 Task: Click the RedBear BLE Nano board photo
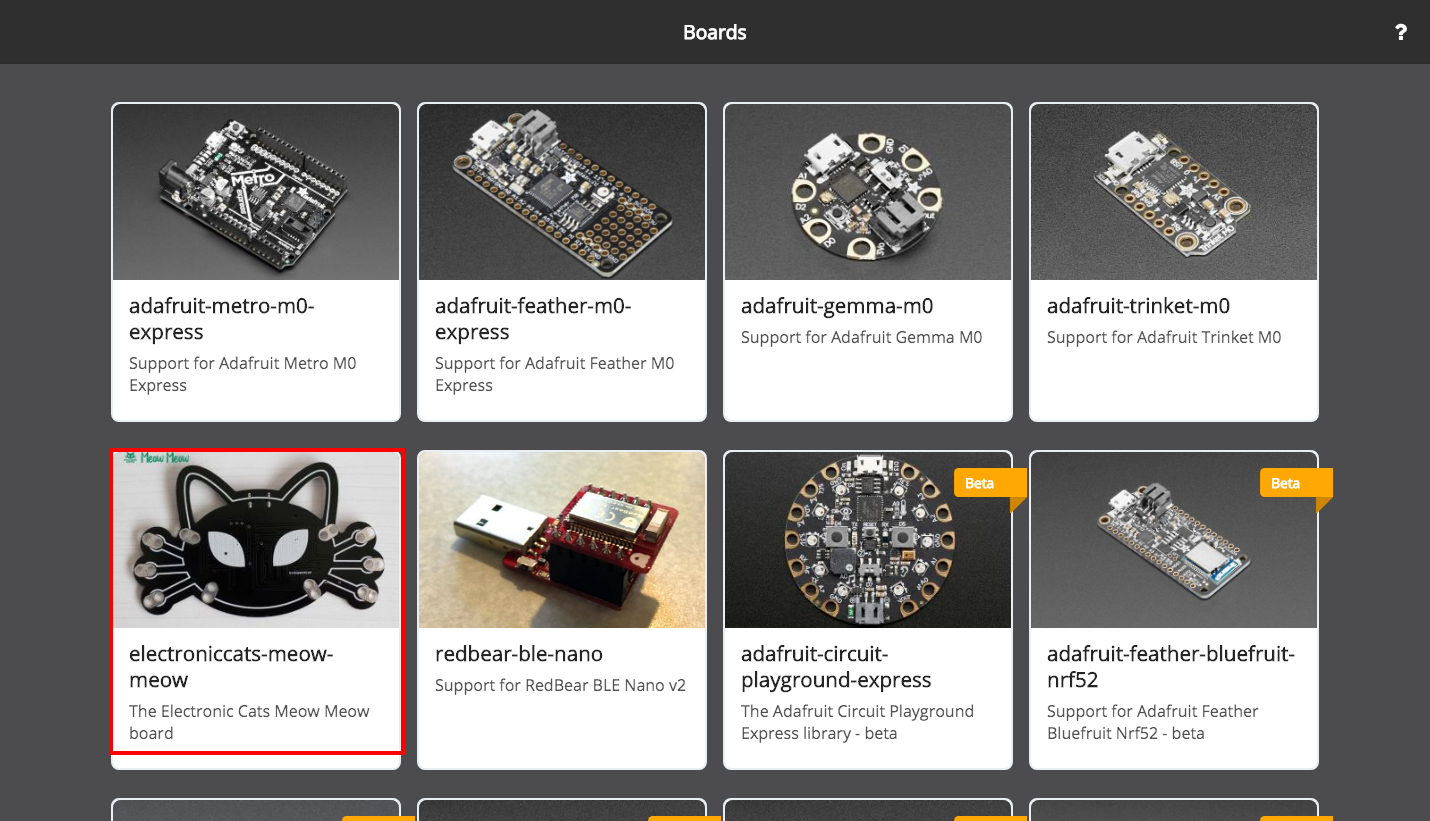click(561, 538)
